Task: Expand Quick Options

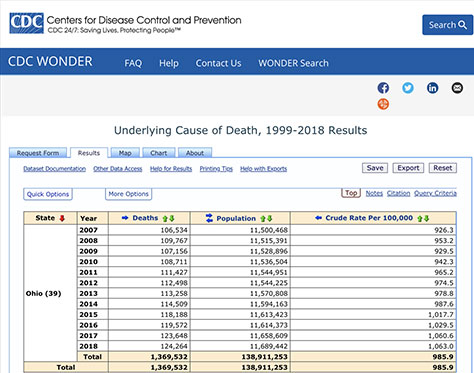Action: [x=48, y=194]
